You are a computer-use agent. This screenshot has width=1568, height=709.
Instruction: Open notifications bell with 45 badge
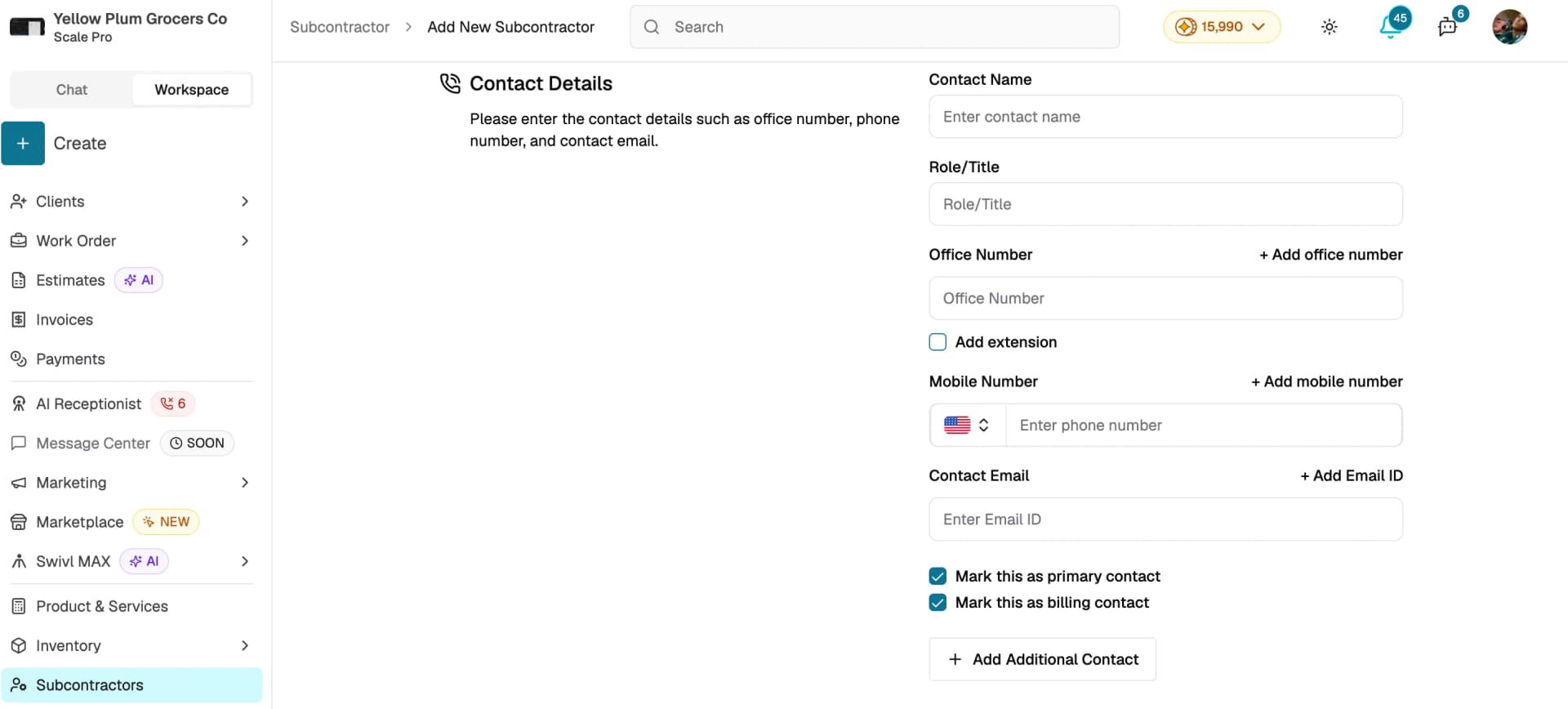1393,25
